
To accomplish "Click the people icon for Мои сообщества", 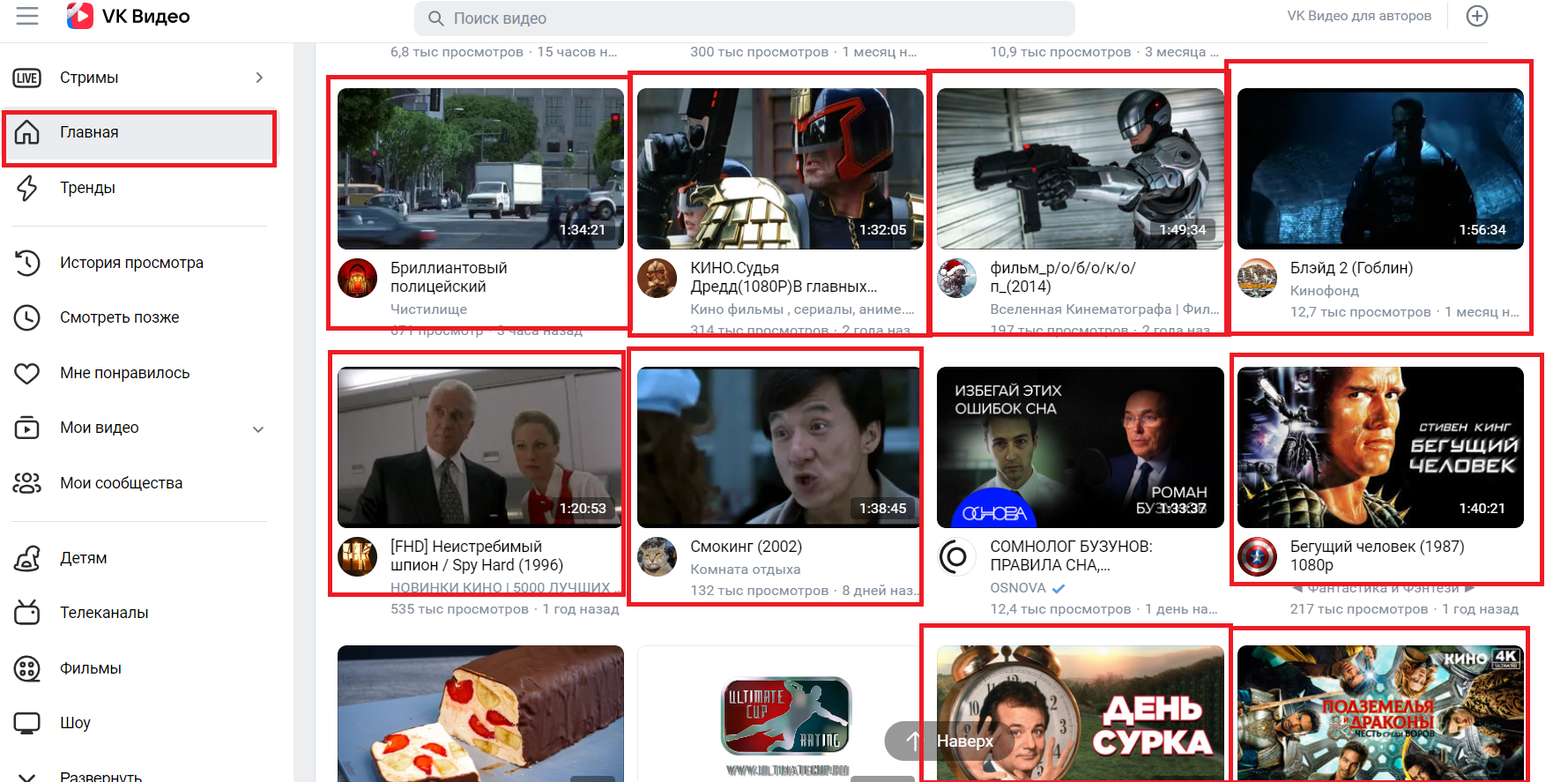I will point(27,483).
